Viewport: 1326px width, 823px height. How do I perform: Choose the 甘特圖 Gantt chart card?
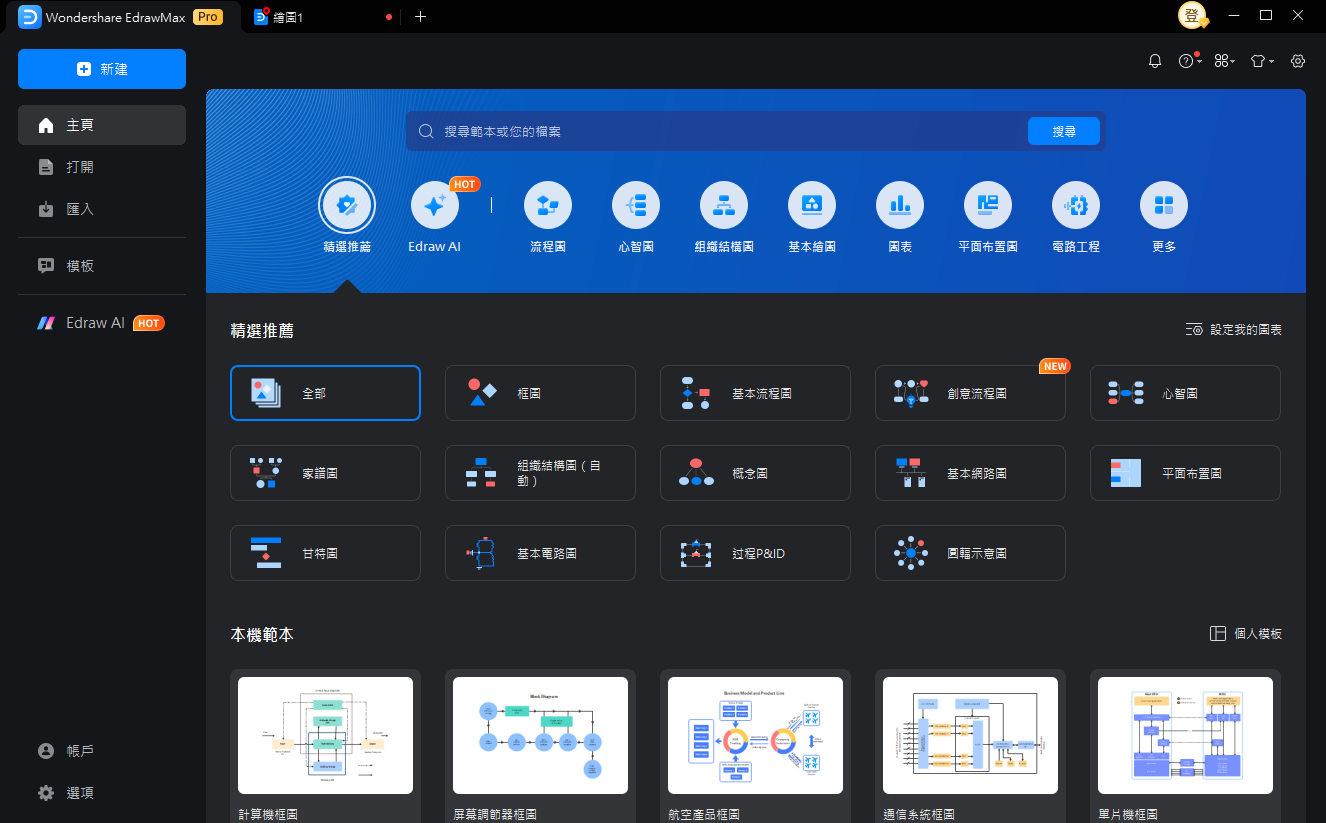pos(325,553)
